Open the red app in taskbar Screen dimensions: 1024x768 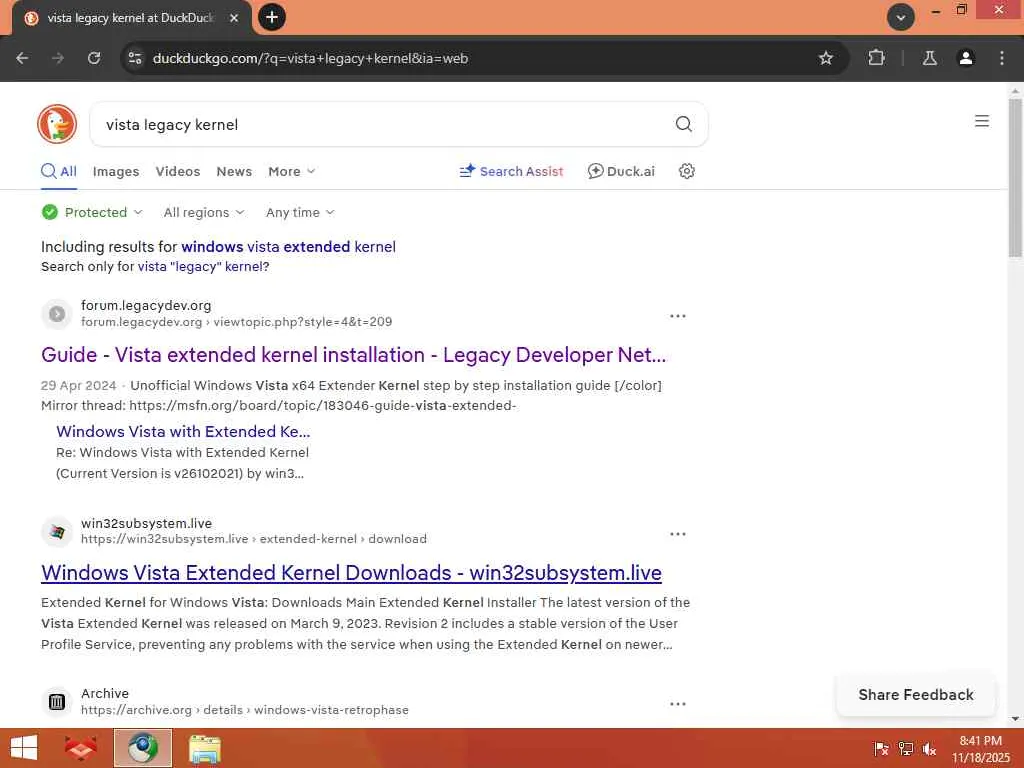(81, 748)
